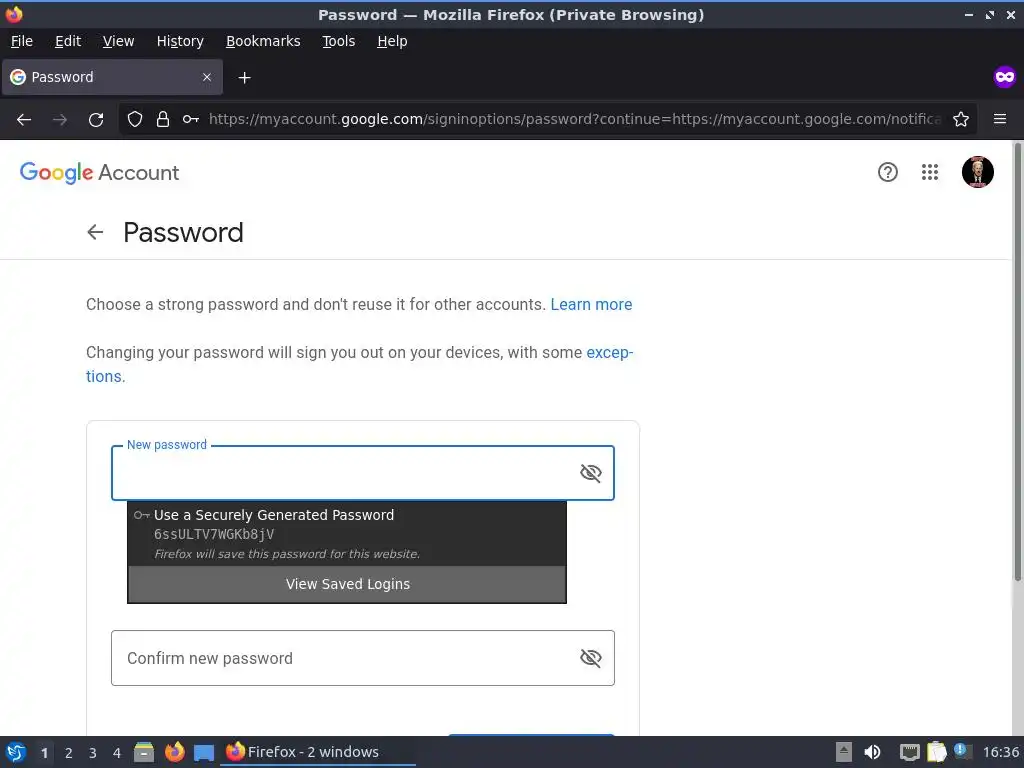Open the Google apps grid
The height and width of the screenshot is (768, 1024).
pos(930,172)
